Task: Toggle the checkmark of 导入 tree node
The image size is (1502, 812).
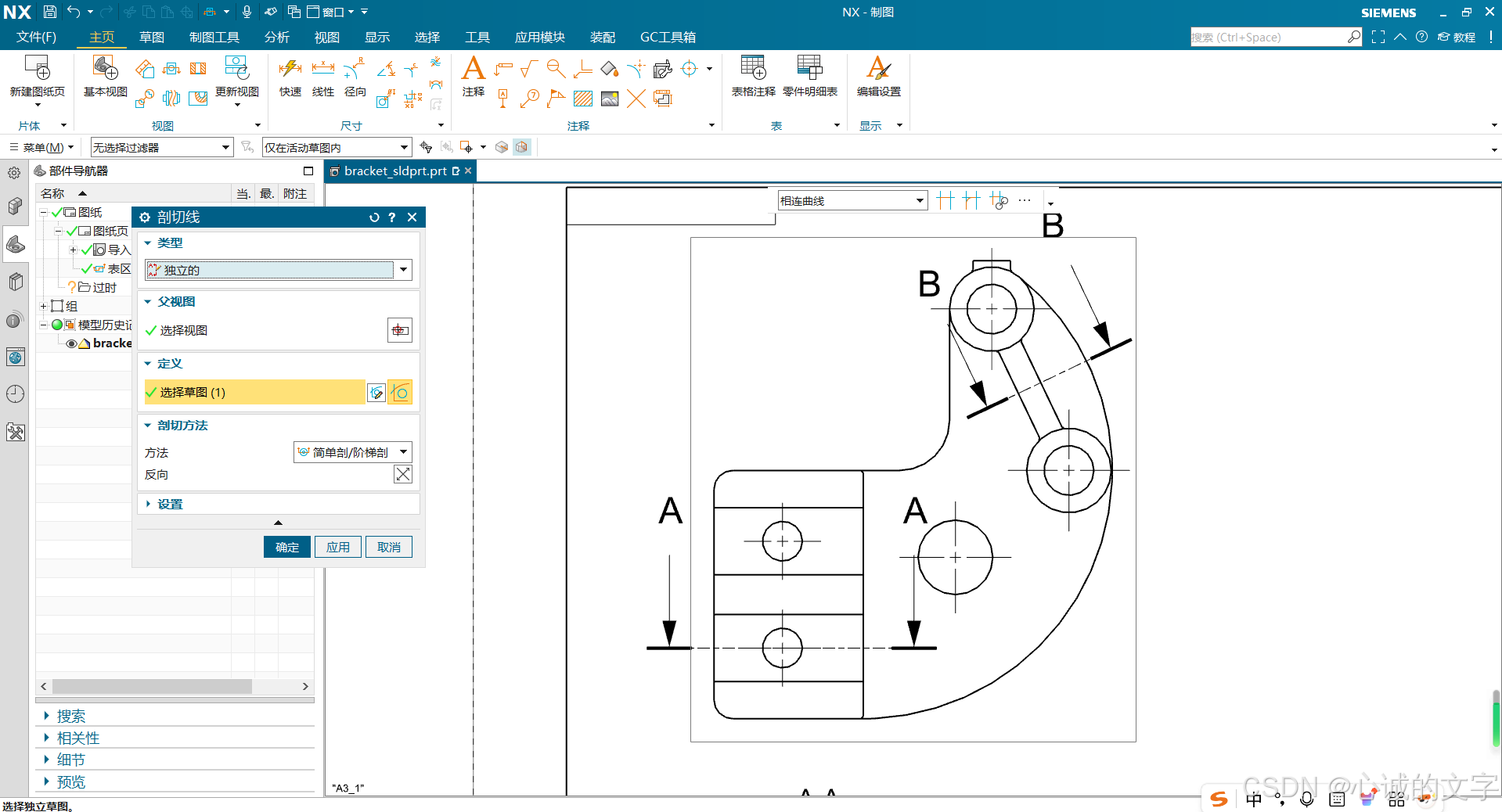Action: click(x=87, y=250)
